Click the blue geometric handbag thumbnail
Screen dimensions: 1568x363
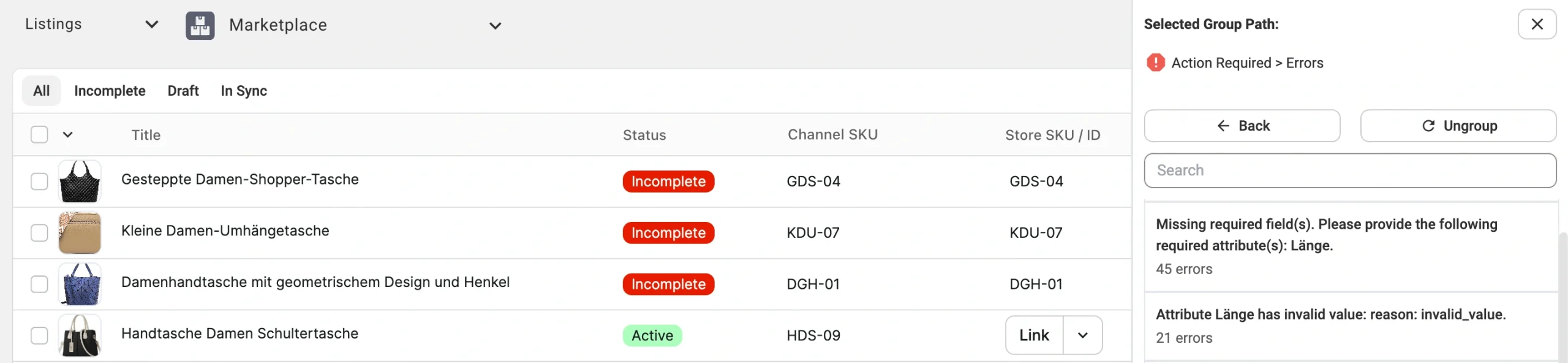click(80, 285)
